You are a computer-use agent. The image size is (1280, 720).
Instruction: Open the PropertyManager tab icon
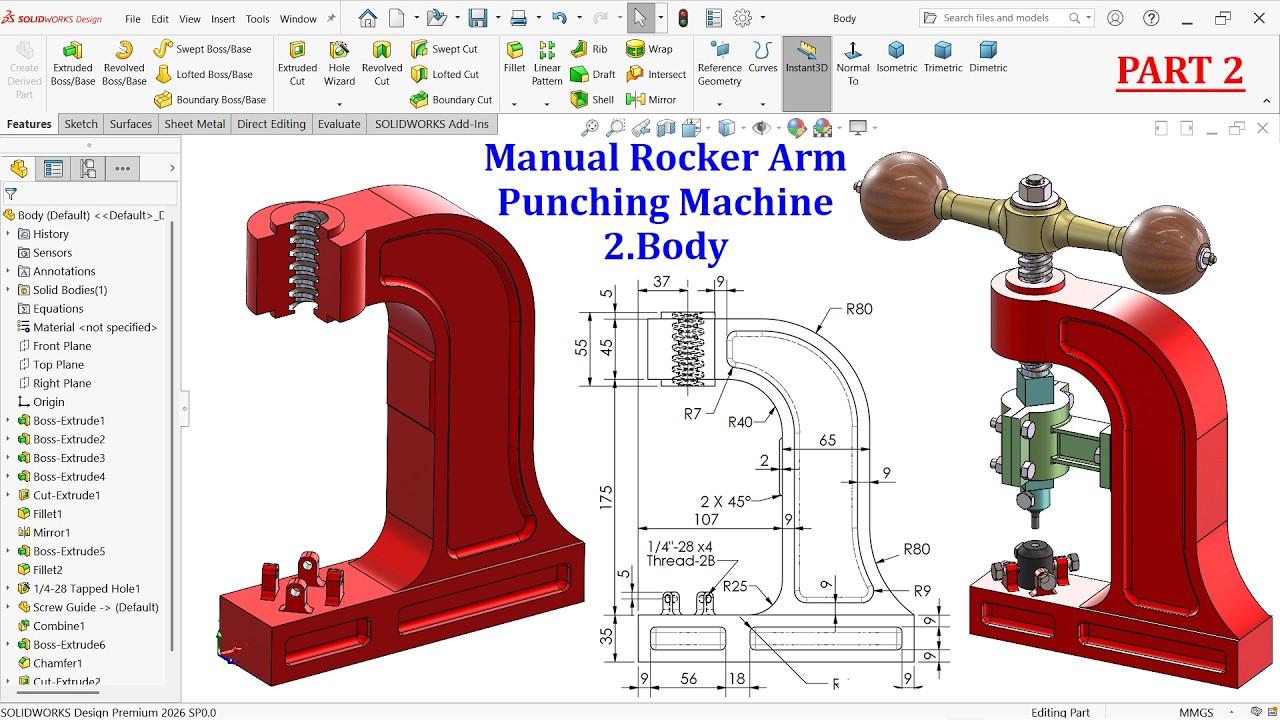53,169
